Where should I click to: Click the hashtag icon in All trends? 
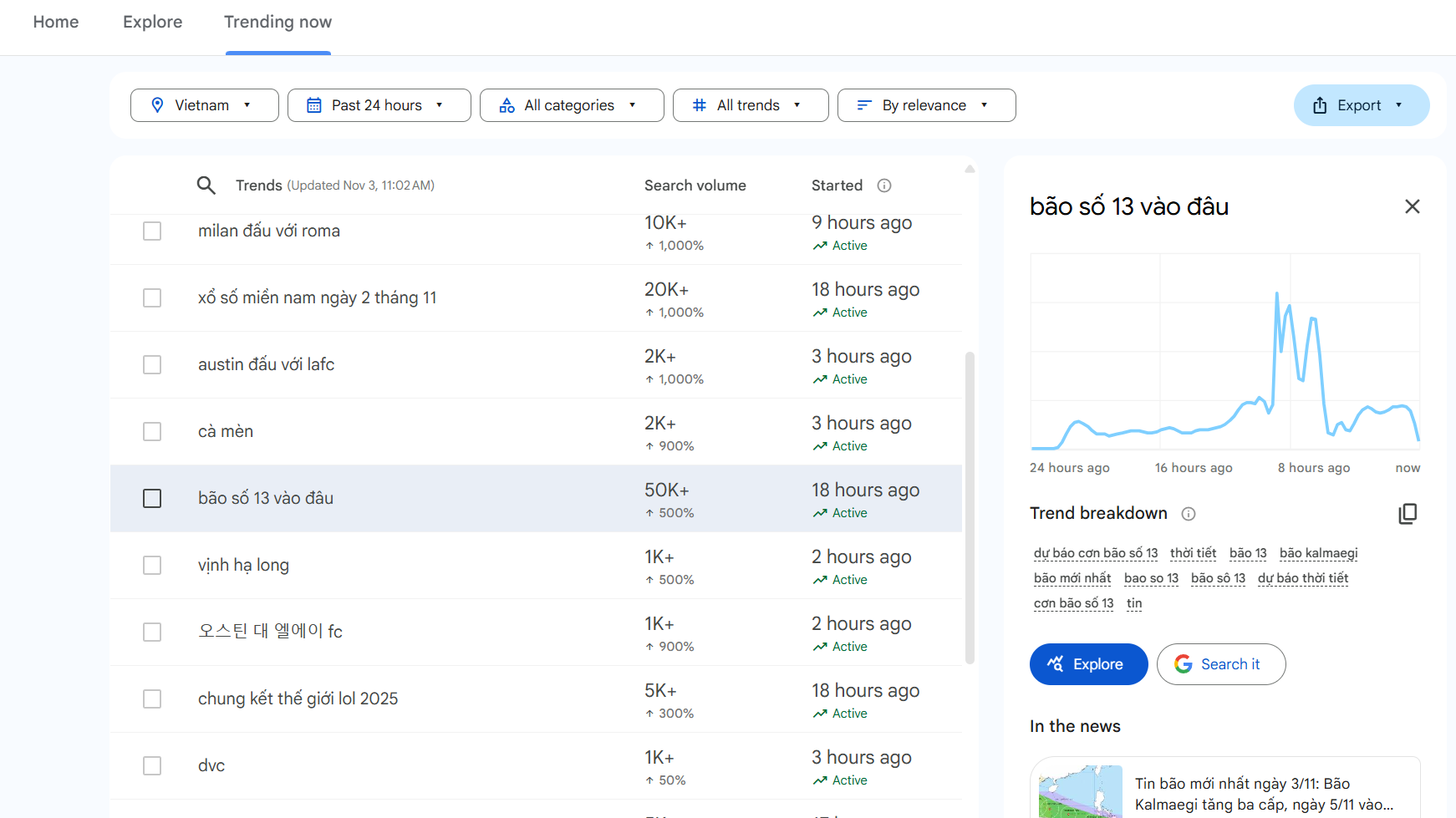click(x=700, y=105)
